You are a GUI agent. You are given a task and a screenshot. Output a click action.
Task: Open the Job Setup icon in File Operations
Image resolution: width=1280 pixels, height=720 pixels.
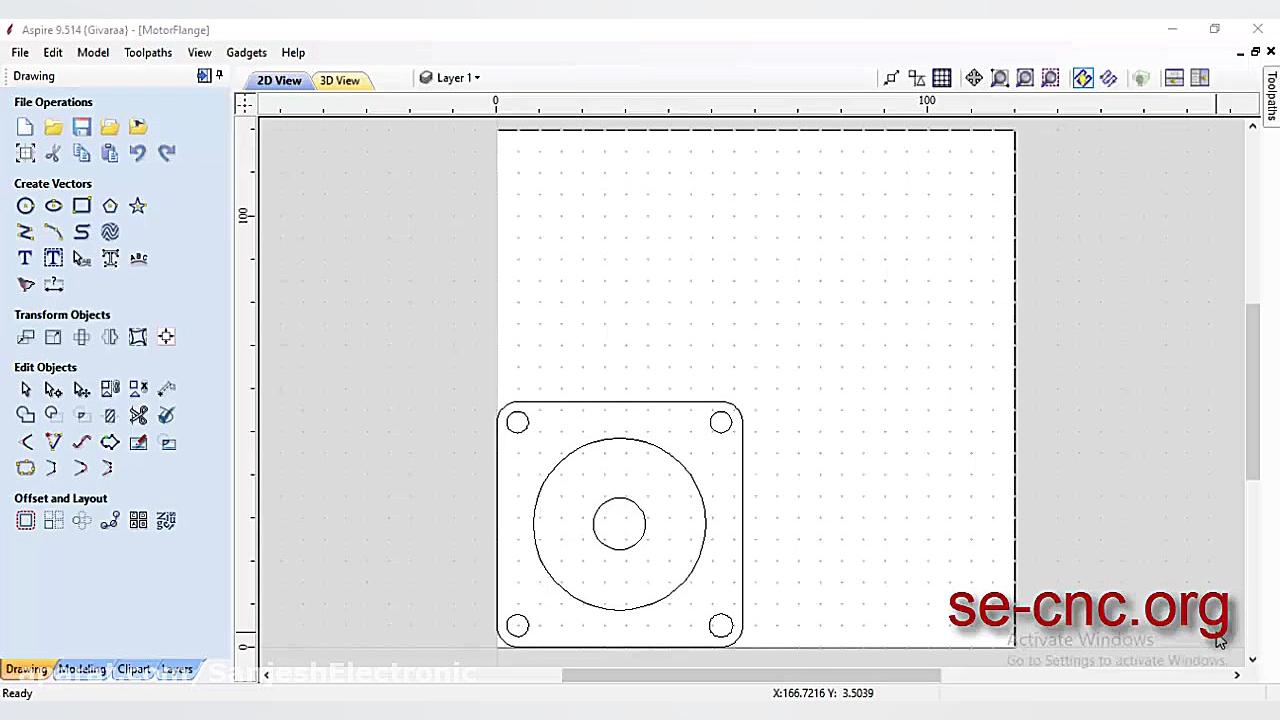point(25,153)
